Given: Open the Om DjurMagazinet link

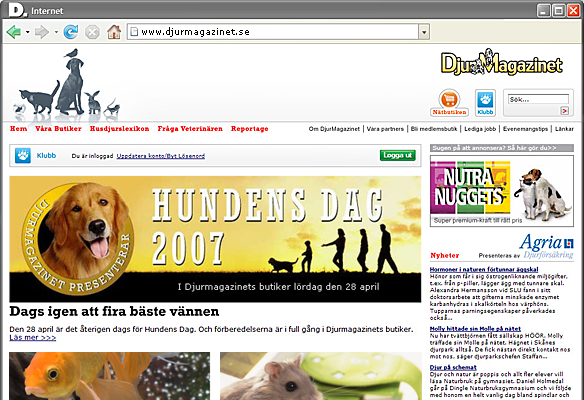Looking at the screenshot, I should (x=334, y=129).
